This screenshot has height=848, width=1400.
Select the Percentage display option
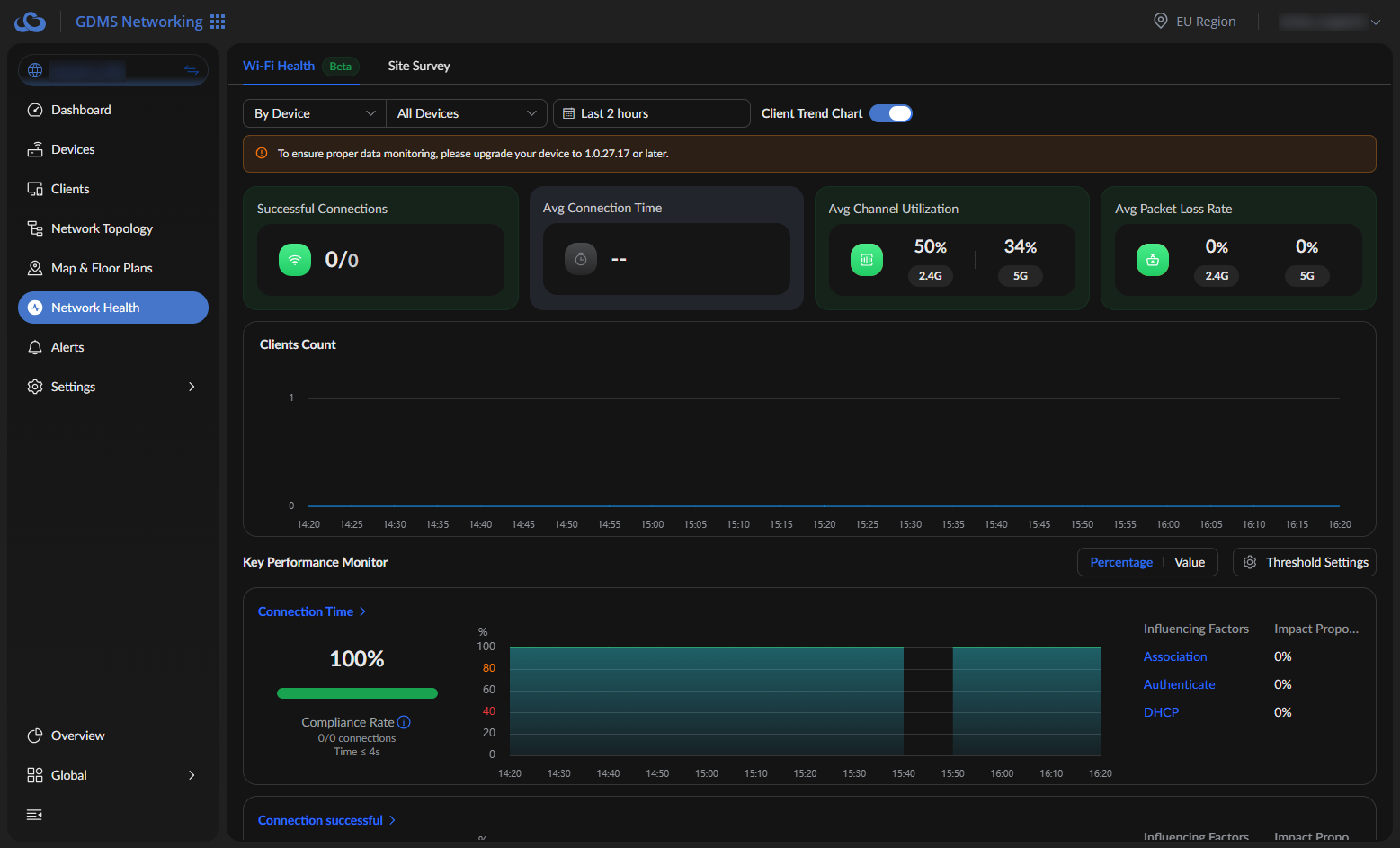(x=1121, y=562)
